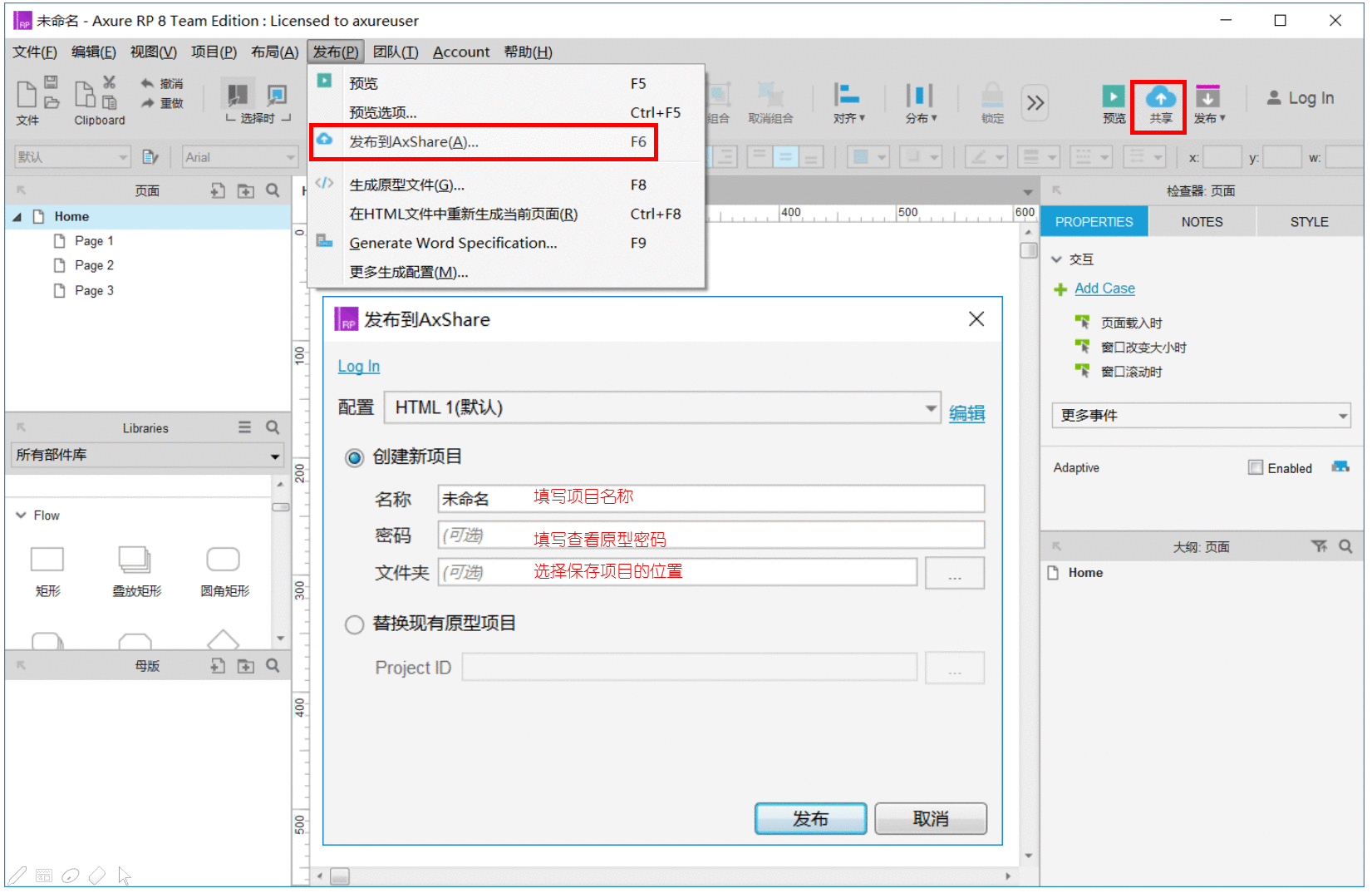1372x893 pixels.
Task: Open the HTML 1 configuration dropdown
Action: (662, 407)
